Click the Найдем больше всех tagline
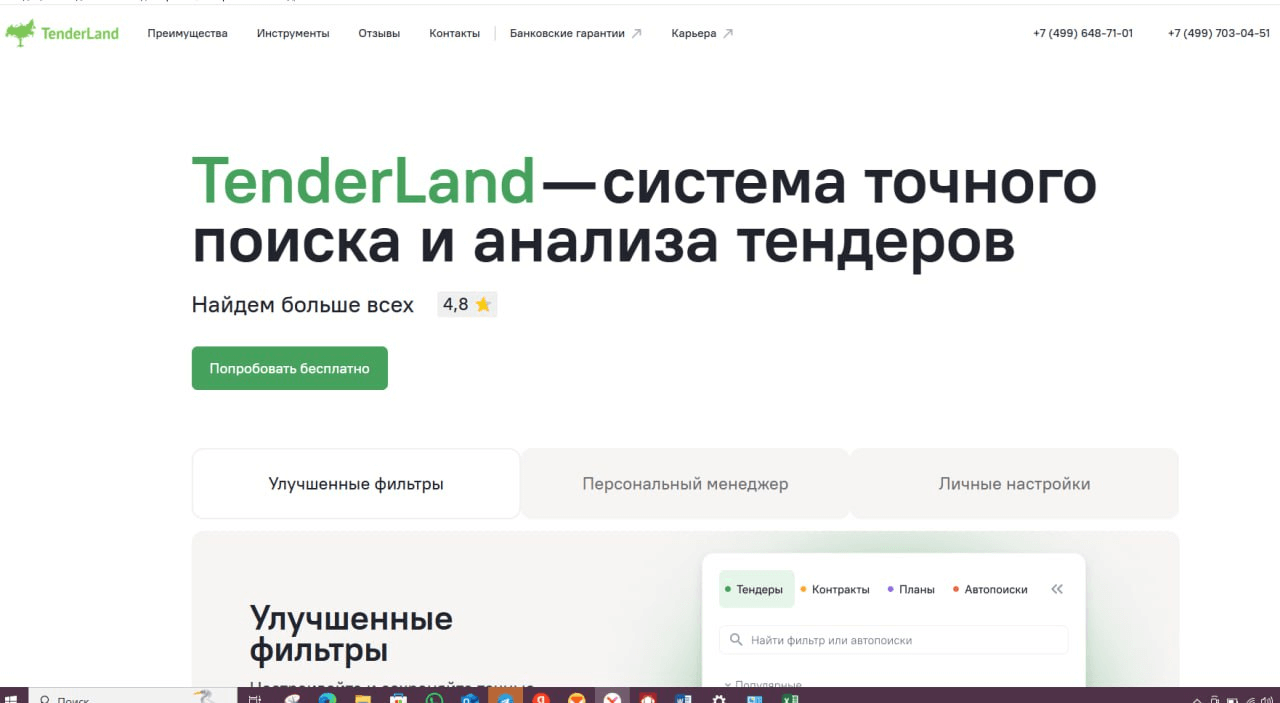 (303, 305)
